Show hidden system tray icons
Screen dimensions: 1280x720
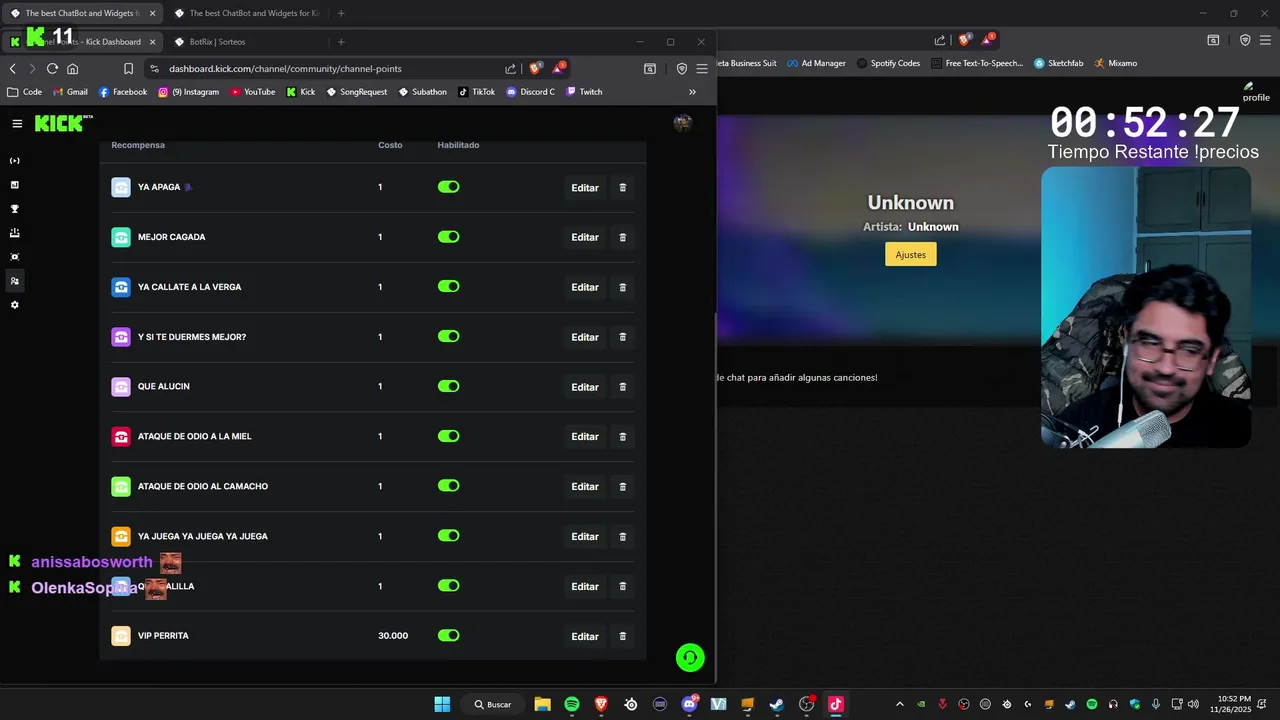coord(899,704)
